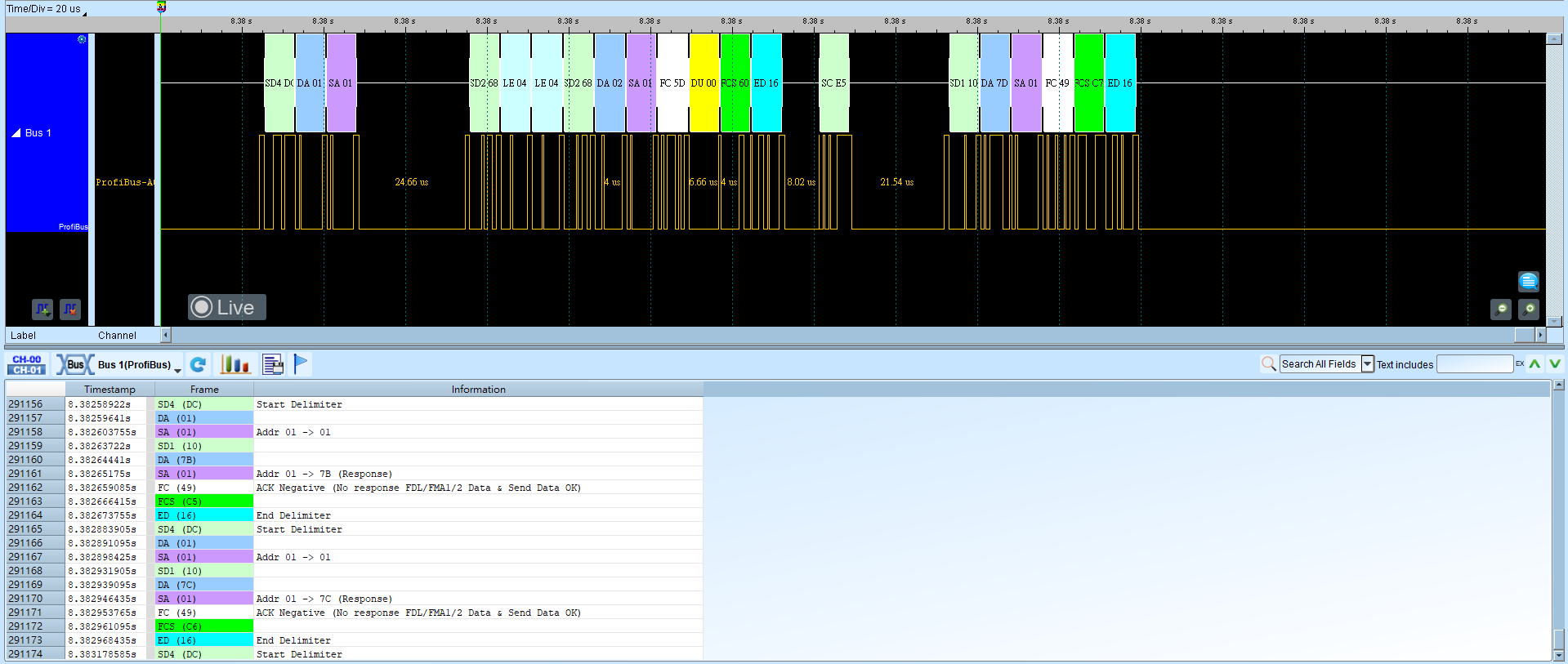This screenshot has width=1568, height=664.
Task: Click the waveform horizontal scroll left arrow
Action: (x=166, y=335)
